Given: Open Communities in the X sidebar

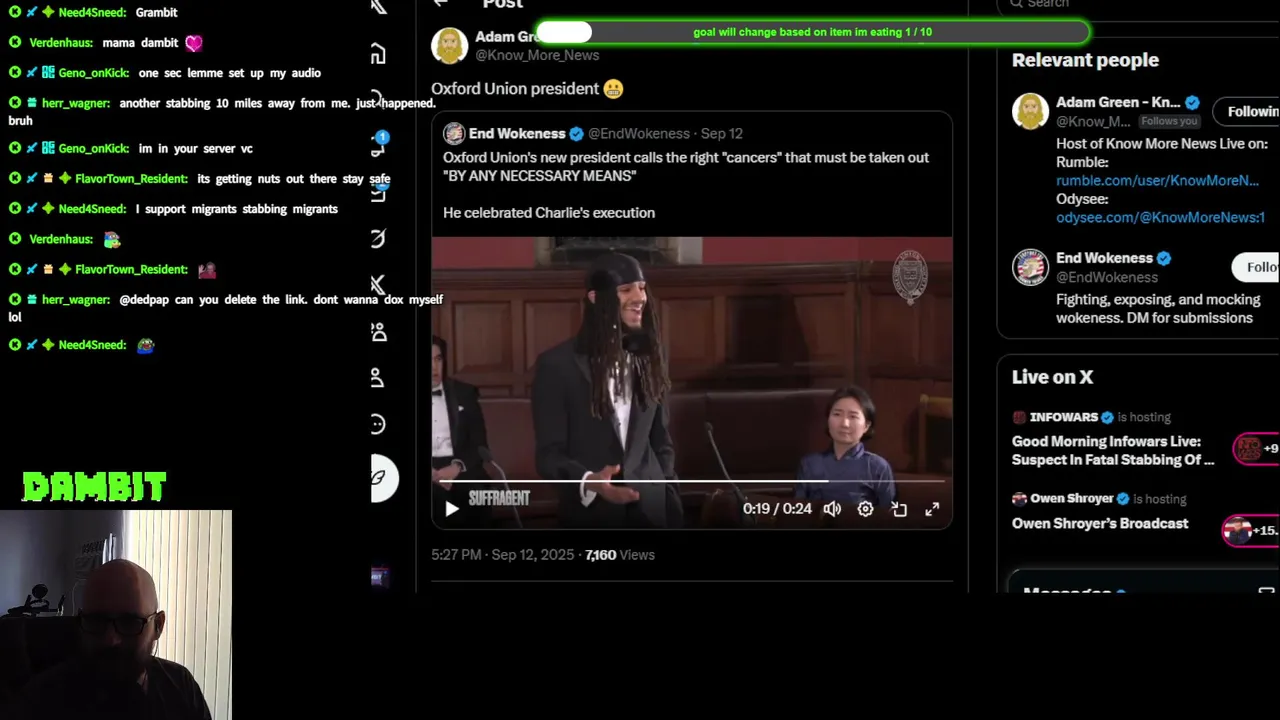Looking at the screenshot, I should click(x=378, y=332).
